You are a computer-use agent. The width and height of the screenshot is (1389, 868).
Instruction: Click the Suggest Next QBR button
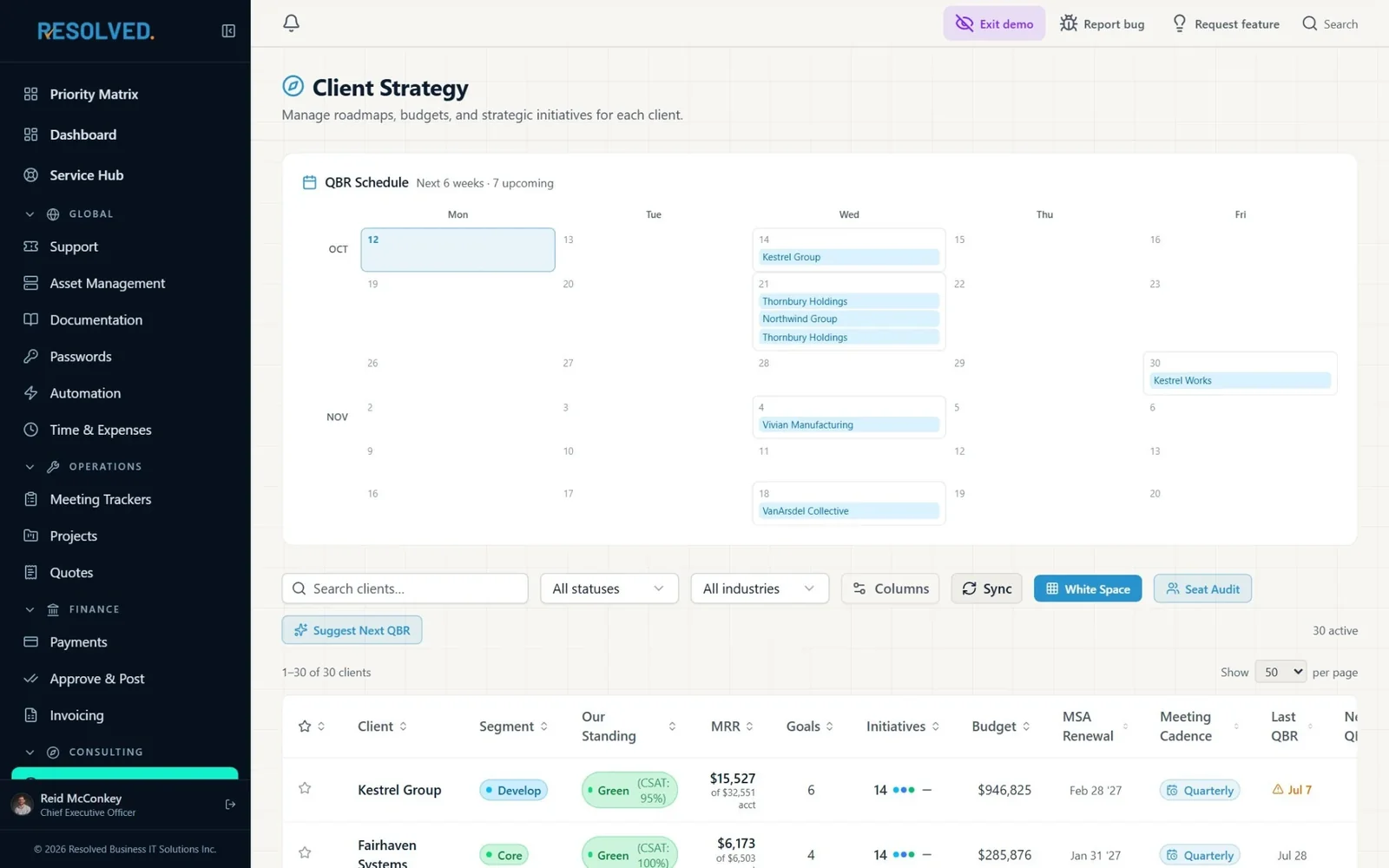(352, 630)
